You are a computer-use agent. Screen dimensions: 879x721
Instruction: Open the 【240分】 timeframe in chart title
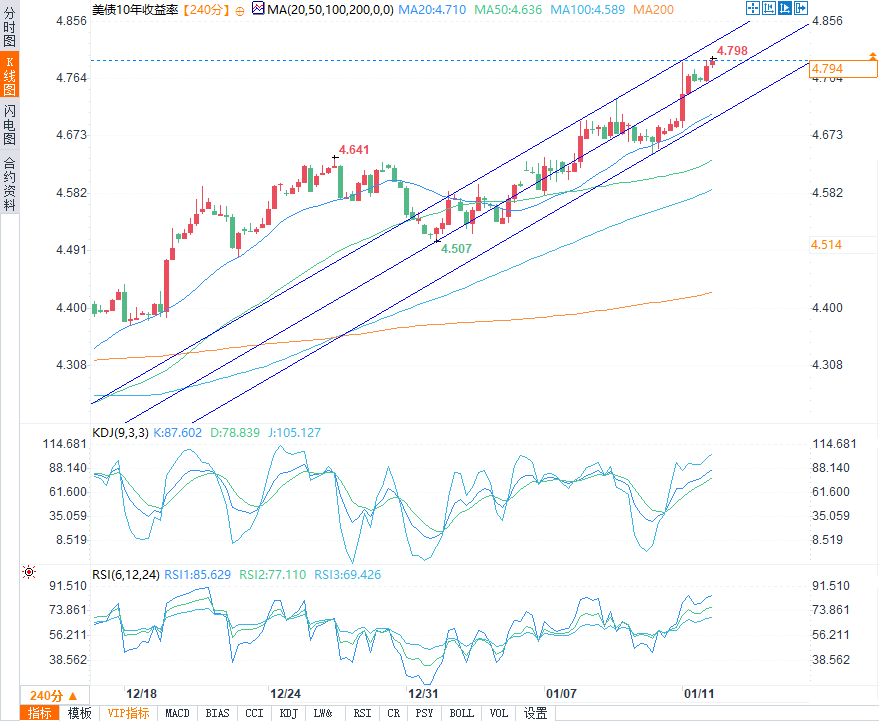tap(208, 9)
